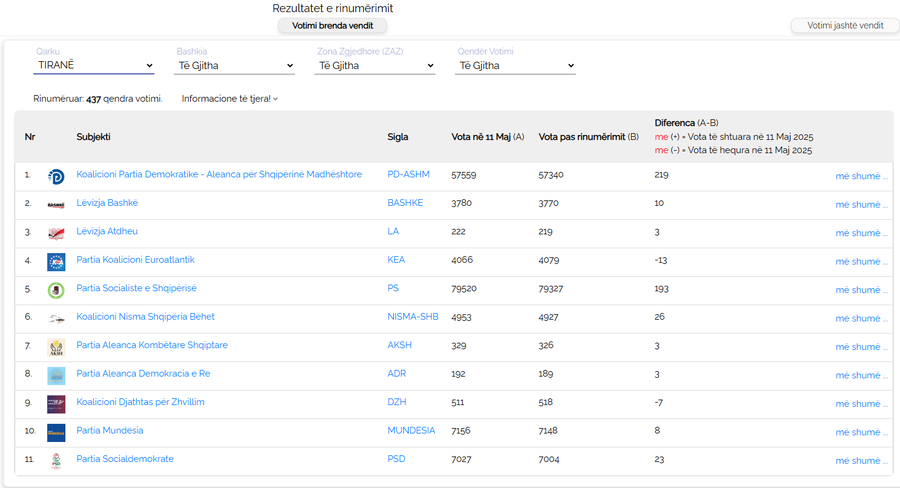Click the AKSH party logo icon
Image resolution: width=900 pixels, height=488 pixels.
click(x=56, y=347)
